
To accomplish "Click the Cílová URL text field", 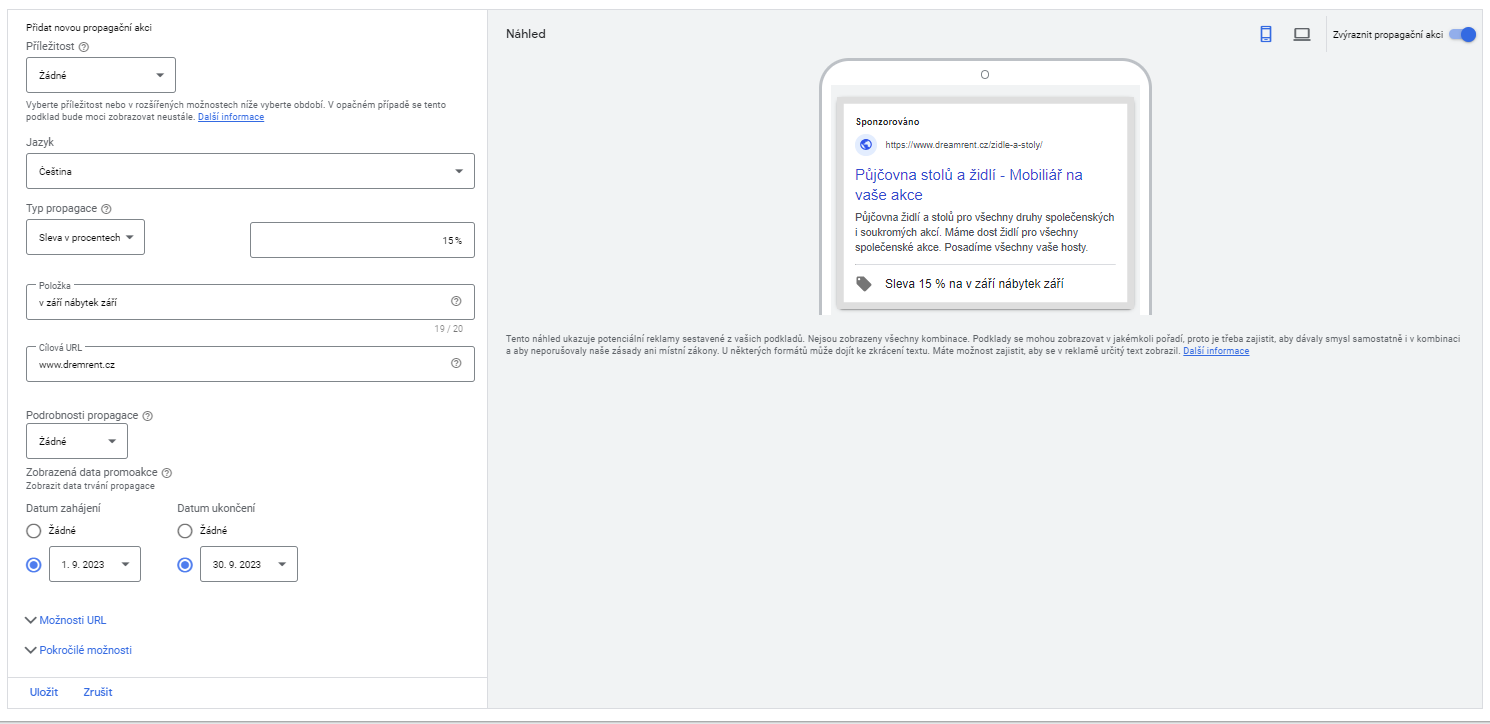I will pos(250,364).
